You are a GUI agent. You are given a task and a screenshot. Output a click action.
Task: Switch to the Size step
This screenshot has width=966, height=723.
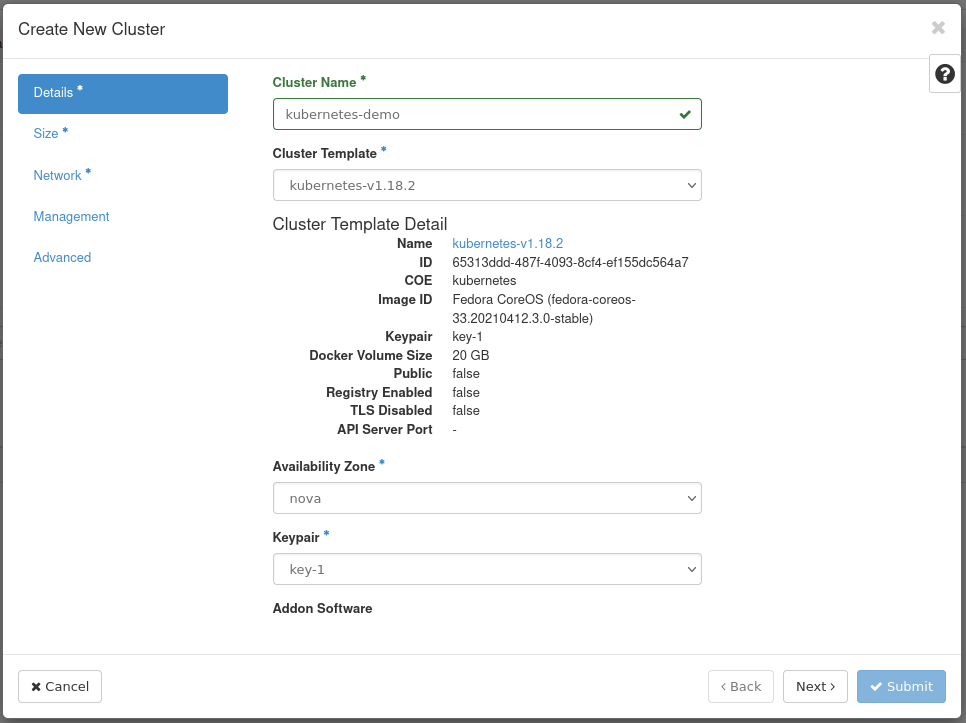point(50,134)
